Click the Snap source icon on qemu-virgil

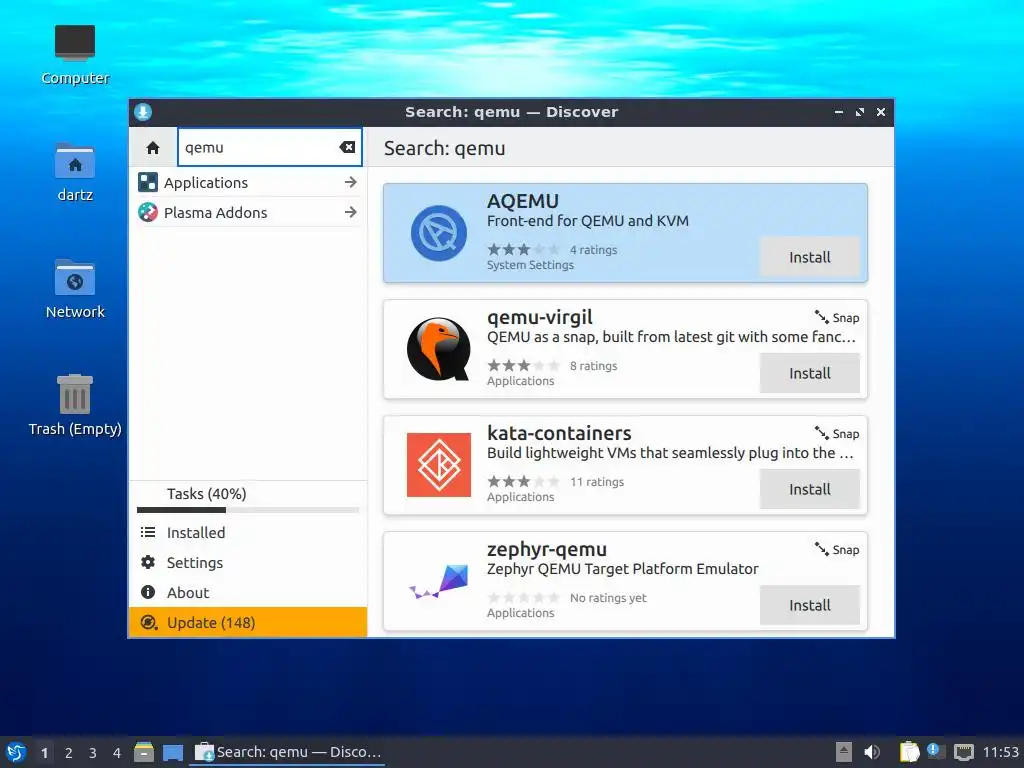pyautogui.click(x=822, y=317)
